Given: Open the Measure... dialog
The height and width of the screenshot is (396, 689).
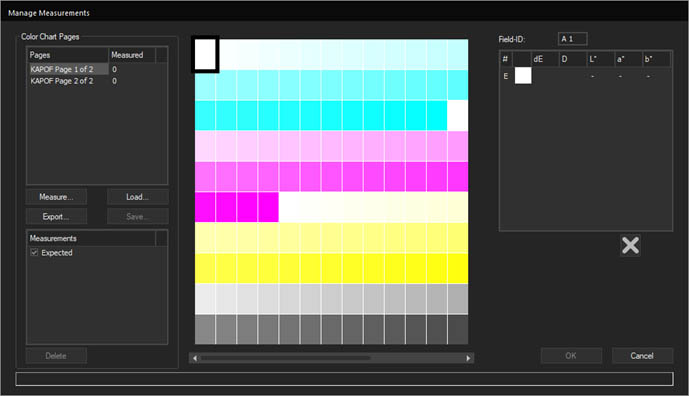Looking at the screenshot, I should (56, 197).
